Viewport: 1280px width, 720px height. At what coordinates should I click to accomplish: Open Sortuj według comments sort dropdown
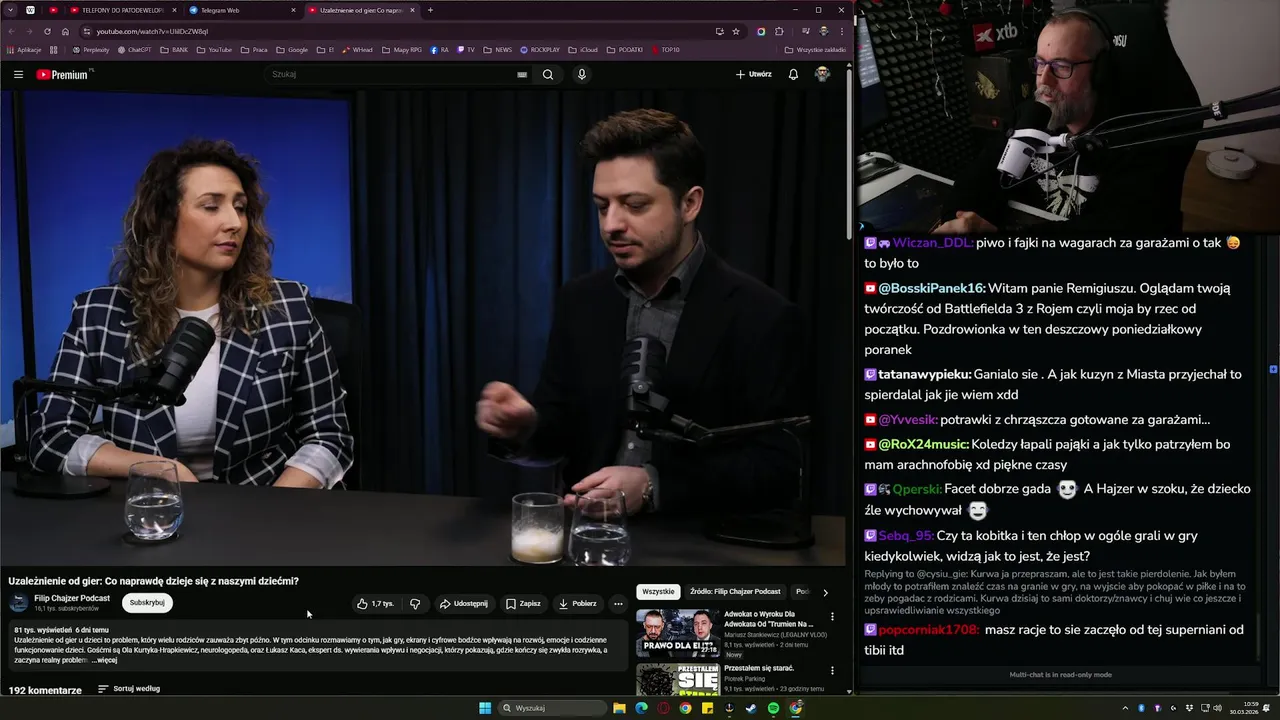click(x=129, y=689)
